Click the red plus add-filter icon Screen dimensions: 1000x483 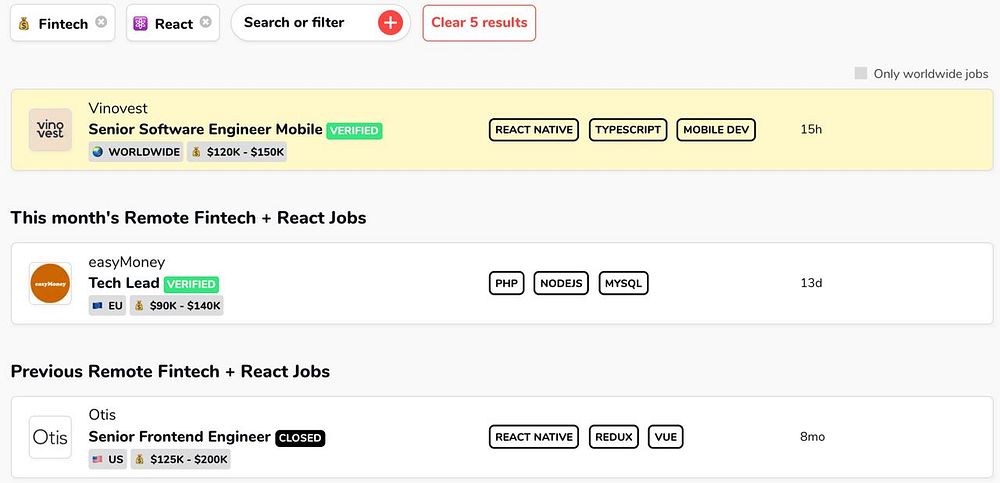(x=390, y=23)
